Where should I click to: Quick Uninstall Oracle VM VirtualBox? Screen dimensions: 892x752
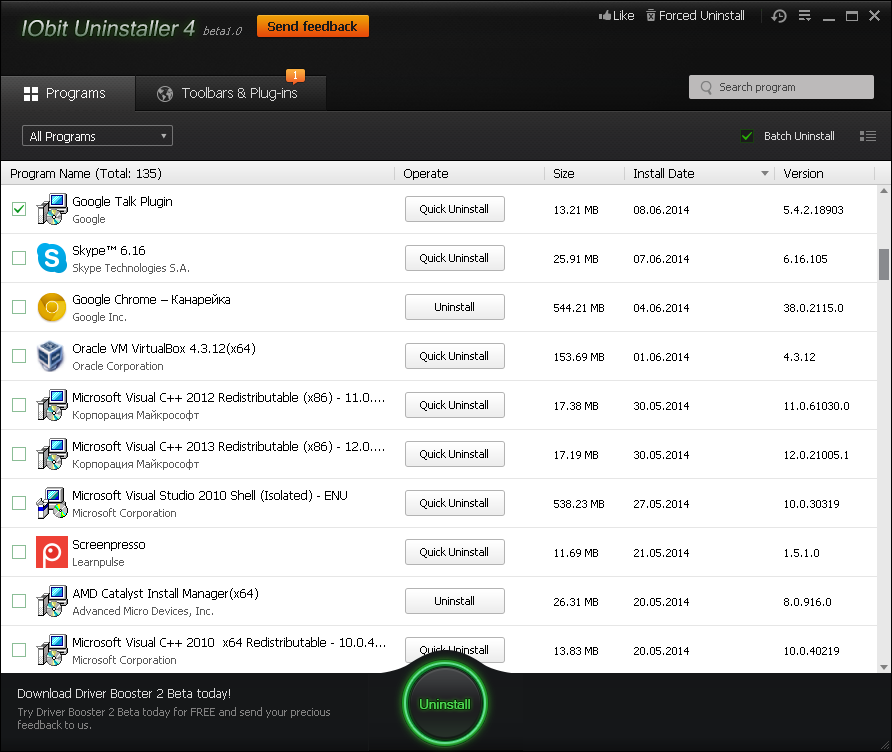click(x=455, y=356)
